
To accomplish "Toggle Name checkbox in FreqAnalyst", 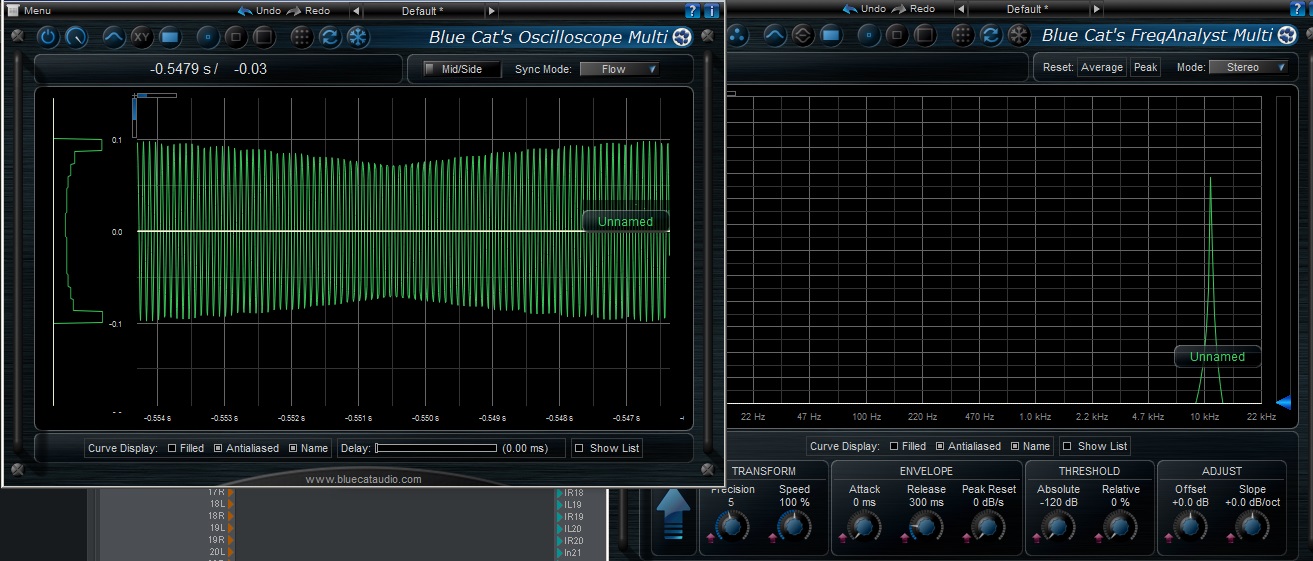I will [x=1015, y=446].
